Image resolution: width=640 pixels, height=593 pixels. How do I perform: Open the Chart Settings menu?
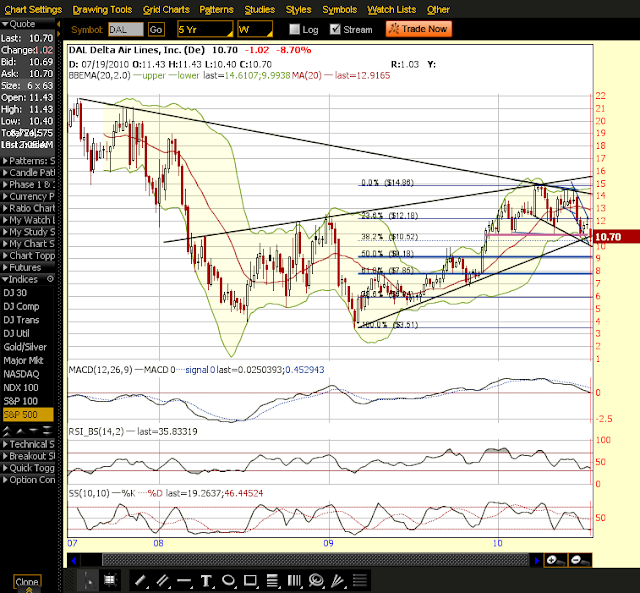[33, 9]
